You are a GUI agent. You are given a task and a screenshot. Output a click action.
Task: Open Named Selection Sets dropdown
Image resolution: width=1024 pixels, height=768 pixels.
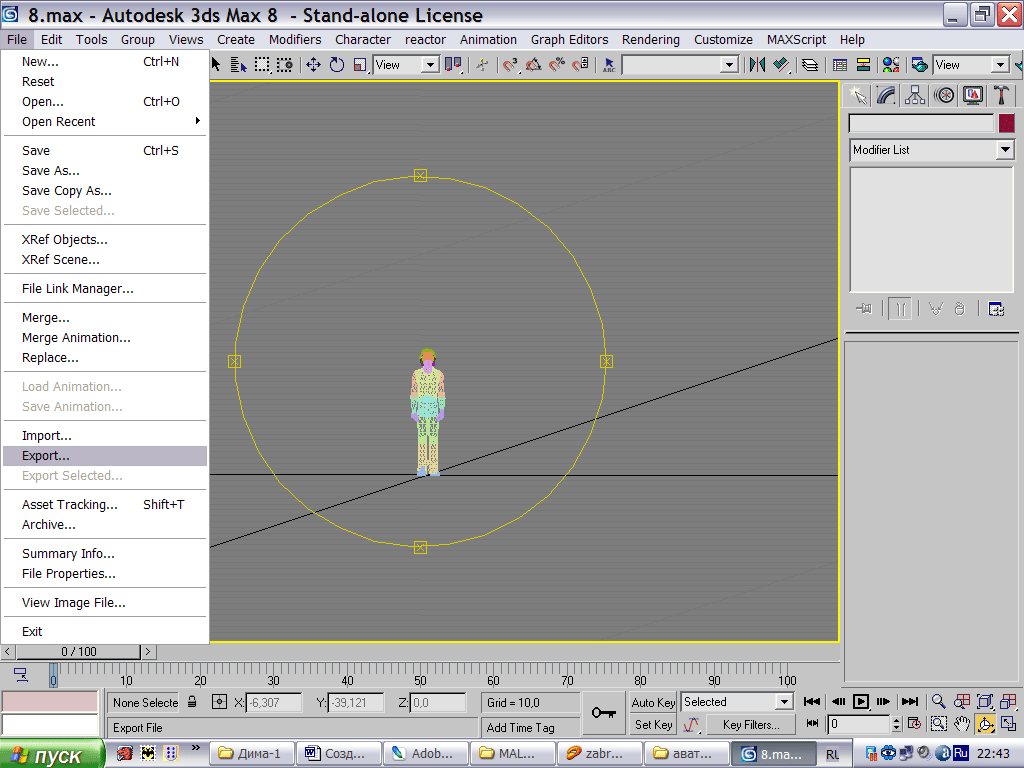(730, 65)
